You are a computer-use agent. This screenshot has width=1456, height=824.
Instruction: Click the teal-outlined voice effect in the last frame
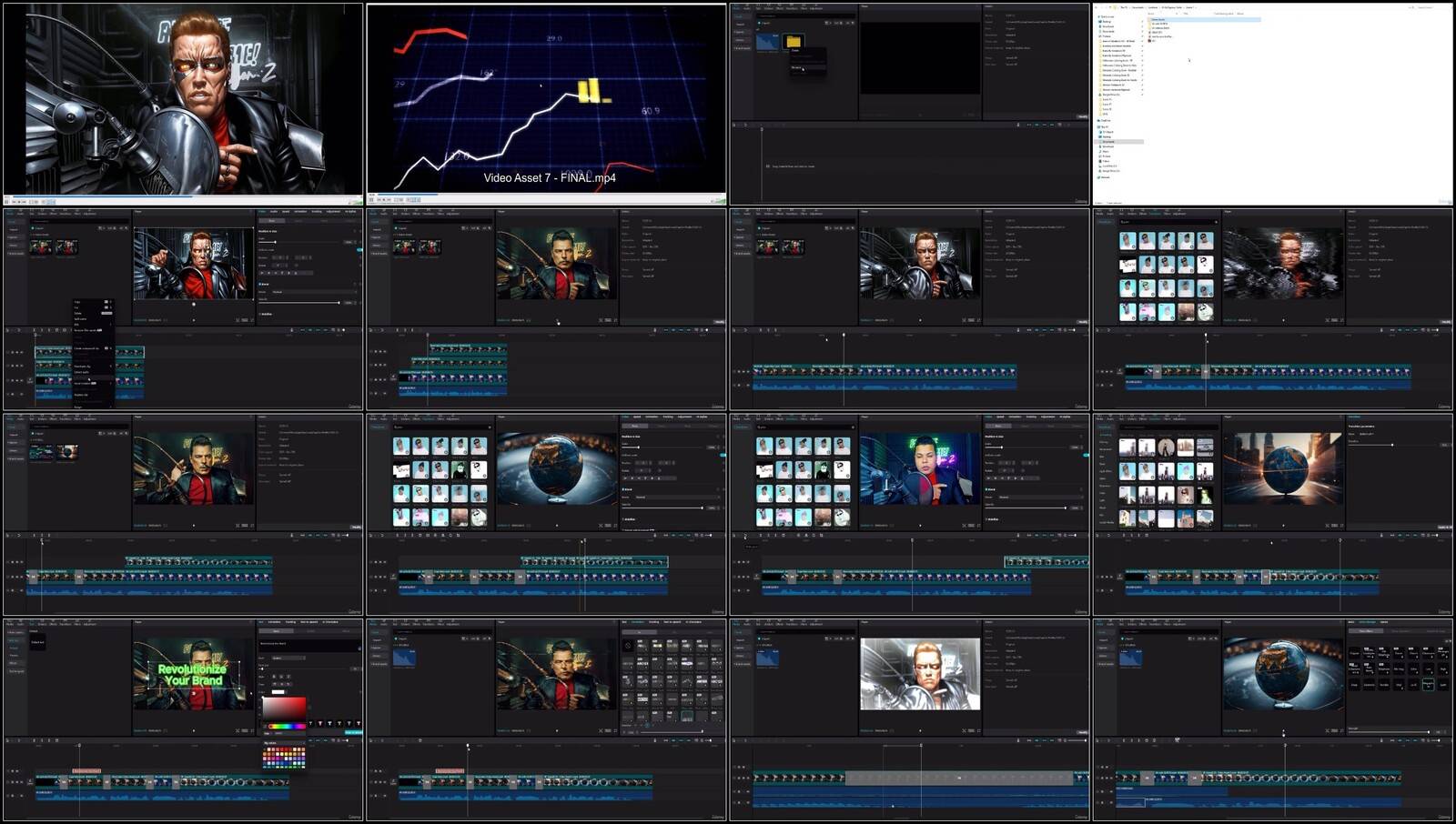tap(1428, 684)
